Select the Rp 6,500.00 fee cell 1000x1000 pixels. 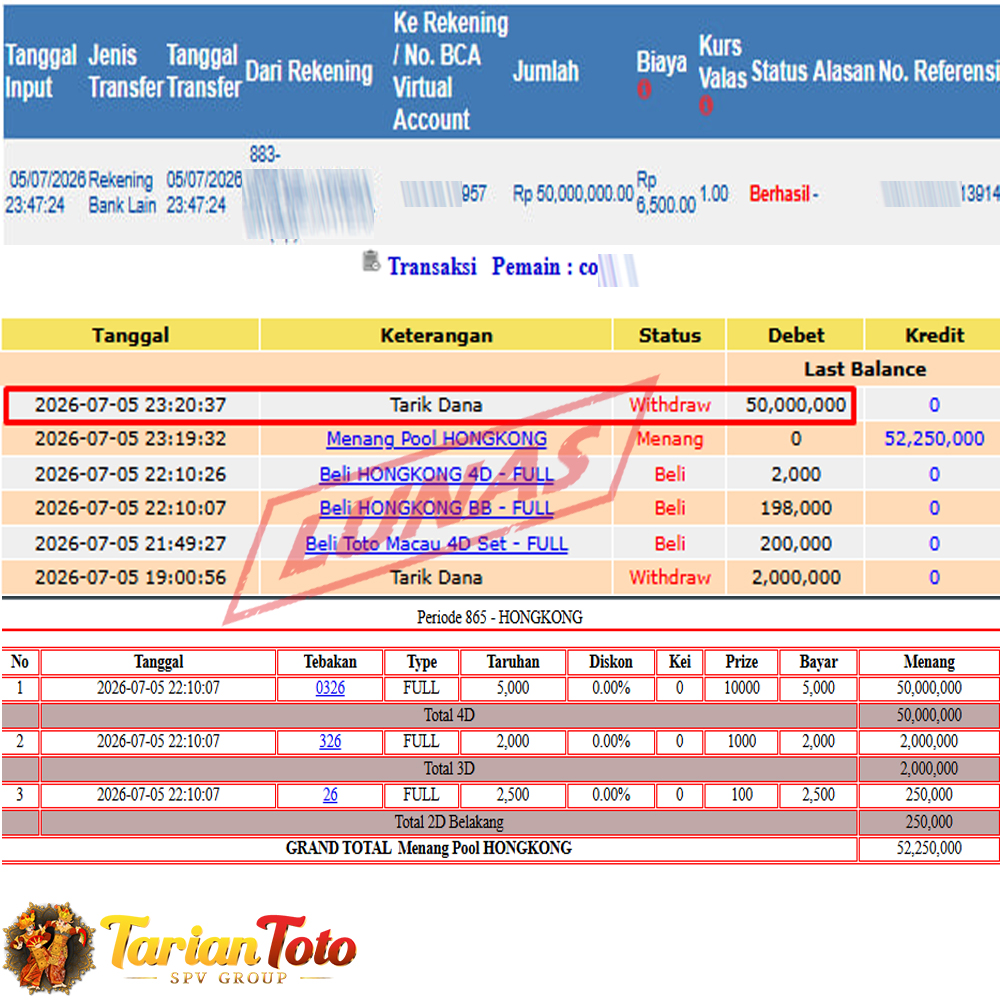(x=666, y=193)
